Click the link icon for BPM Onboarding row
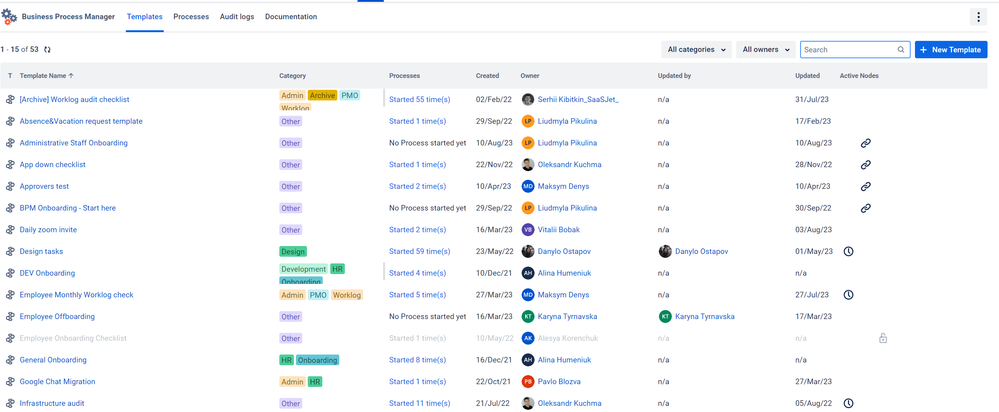The width and height of the screenshot is (999, 412). [865, 208]
